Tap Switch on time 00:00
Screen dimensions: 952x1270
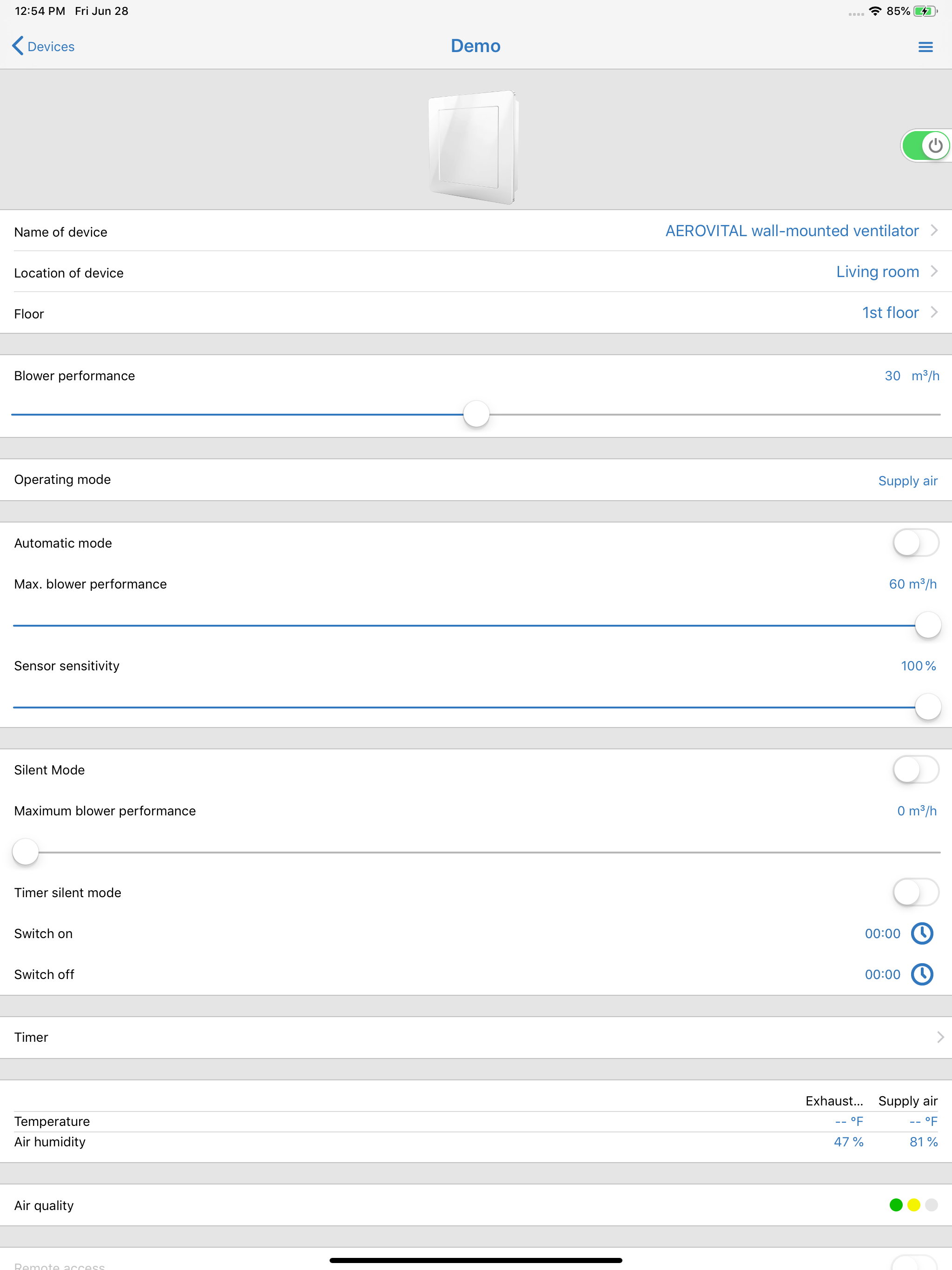pyautogui.click(x=883, y=933)
